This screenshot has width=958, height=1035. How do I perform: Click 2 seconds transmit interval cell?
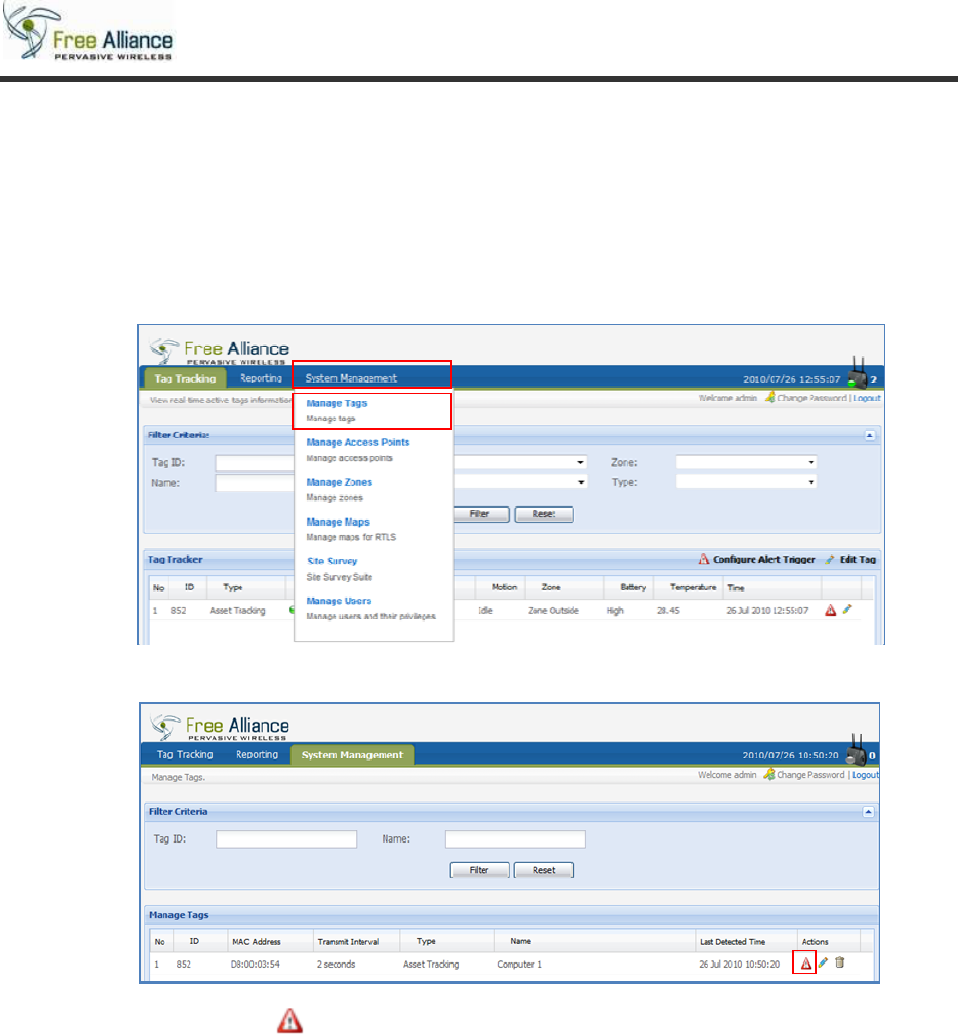336,965
